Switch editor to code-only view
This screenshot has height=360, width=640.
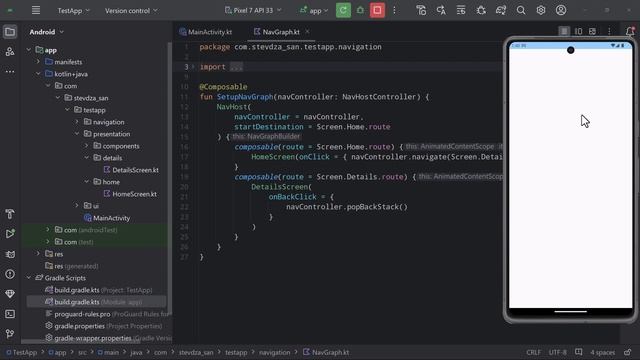pos(564,31)
